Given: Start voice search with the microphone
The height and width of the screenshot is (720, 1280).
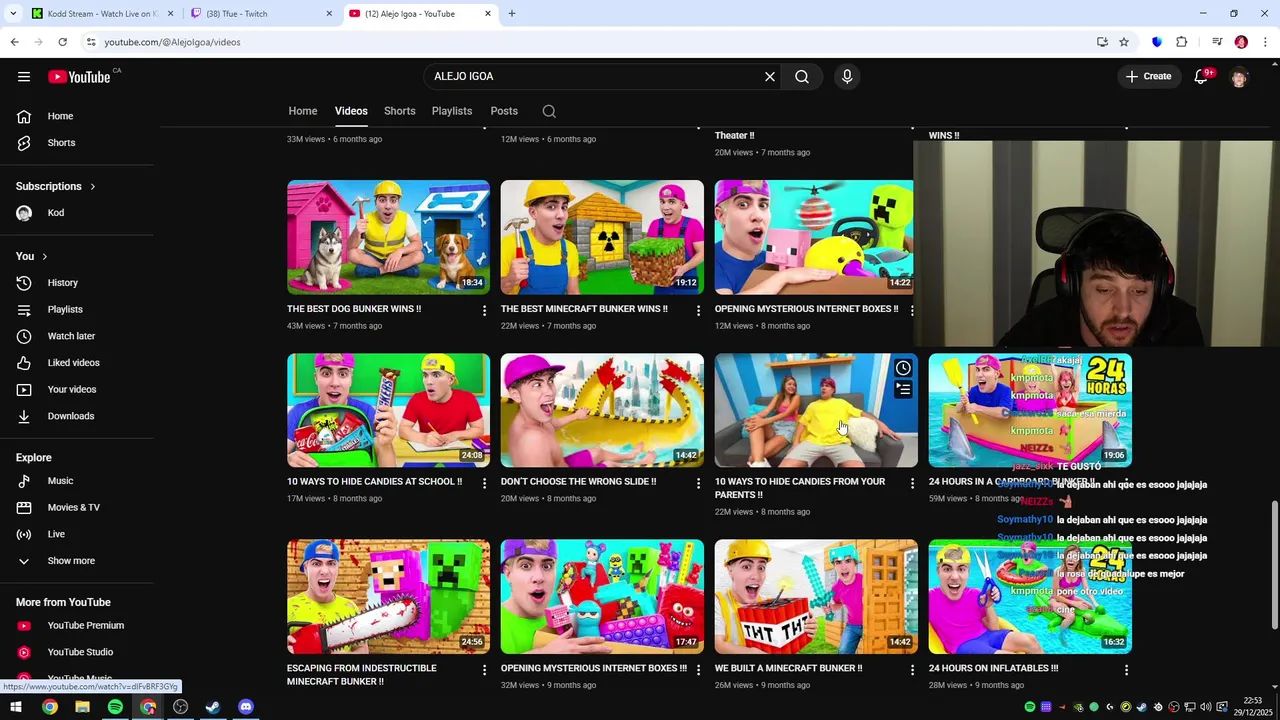Looking at the screenshot, I should coord(847,77).
